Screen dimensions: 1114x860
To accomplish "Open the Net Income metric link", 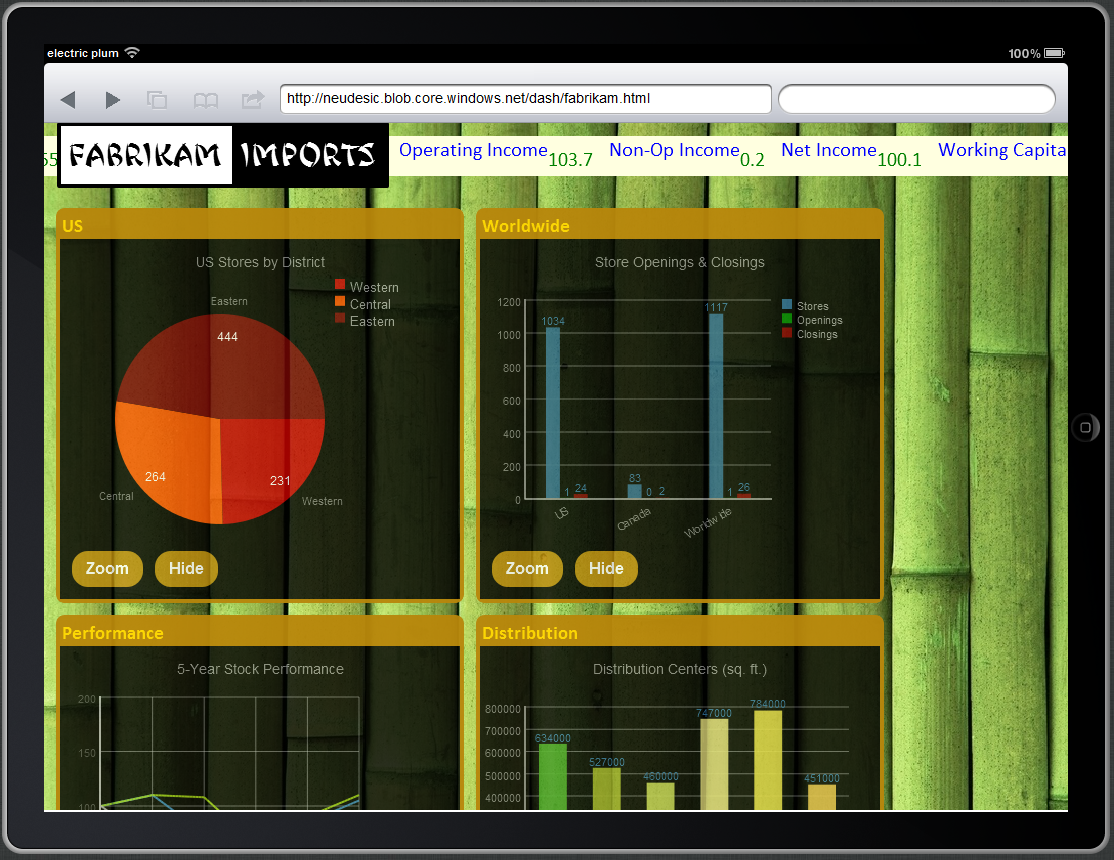I will click(828, 150).
